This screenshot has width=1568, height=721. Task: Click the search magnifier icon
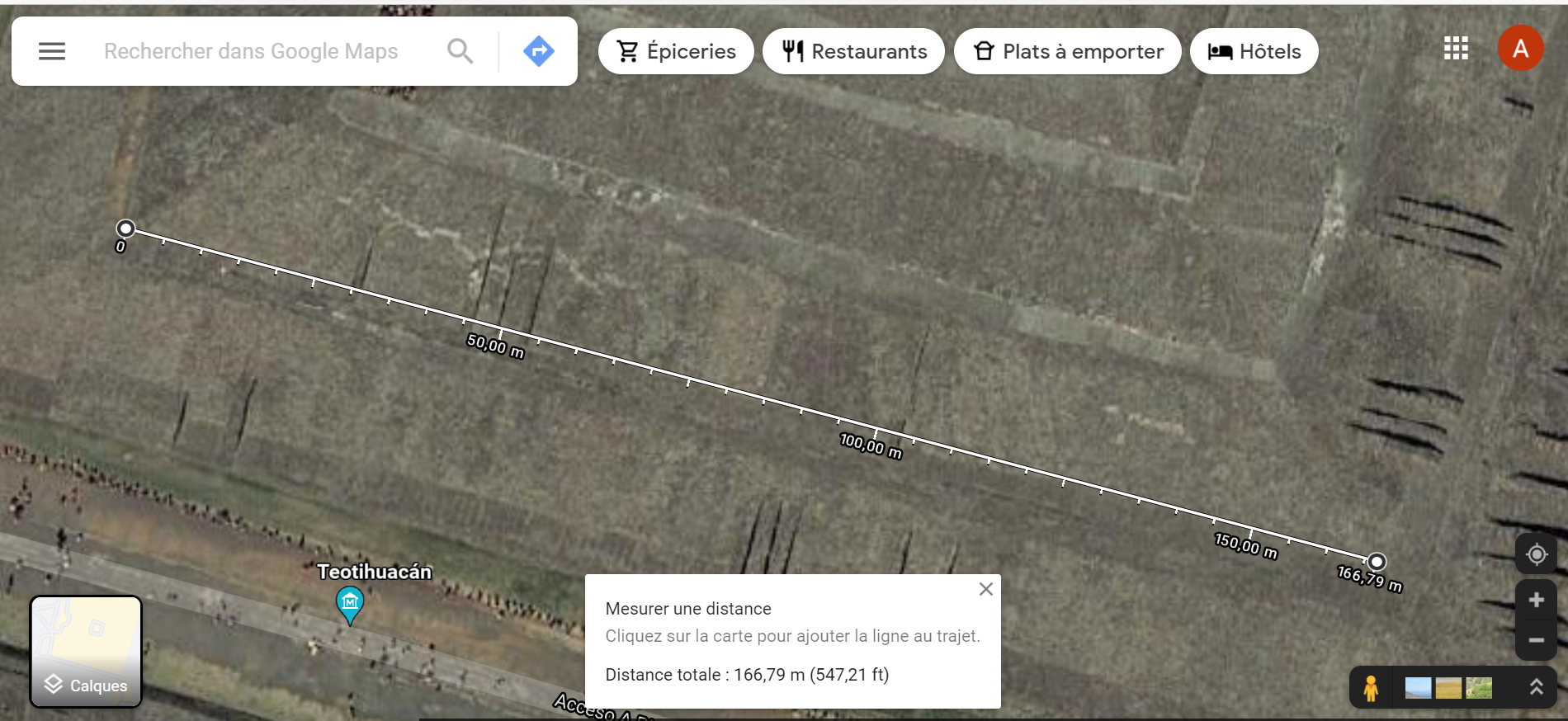(x=460, y=51)
